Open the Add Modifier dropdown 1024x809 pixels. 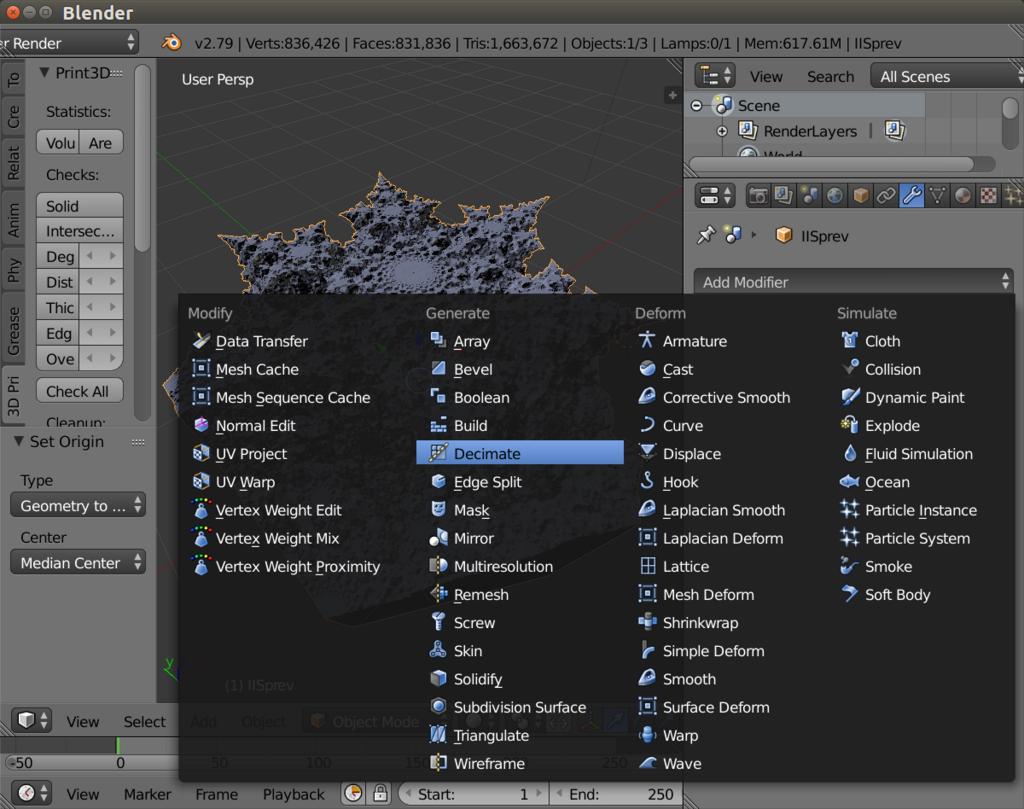pos(854,282)
